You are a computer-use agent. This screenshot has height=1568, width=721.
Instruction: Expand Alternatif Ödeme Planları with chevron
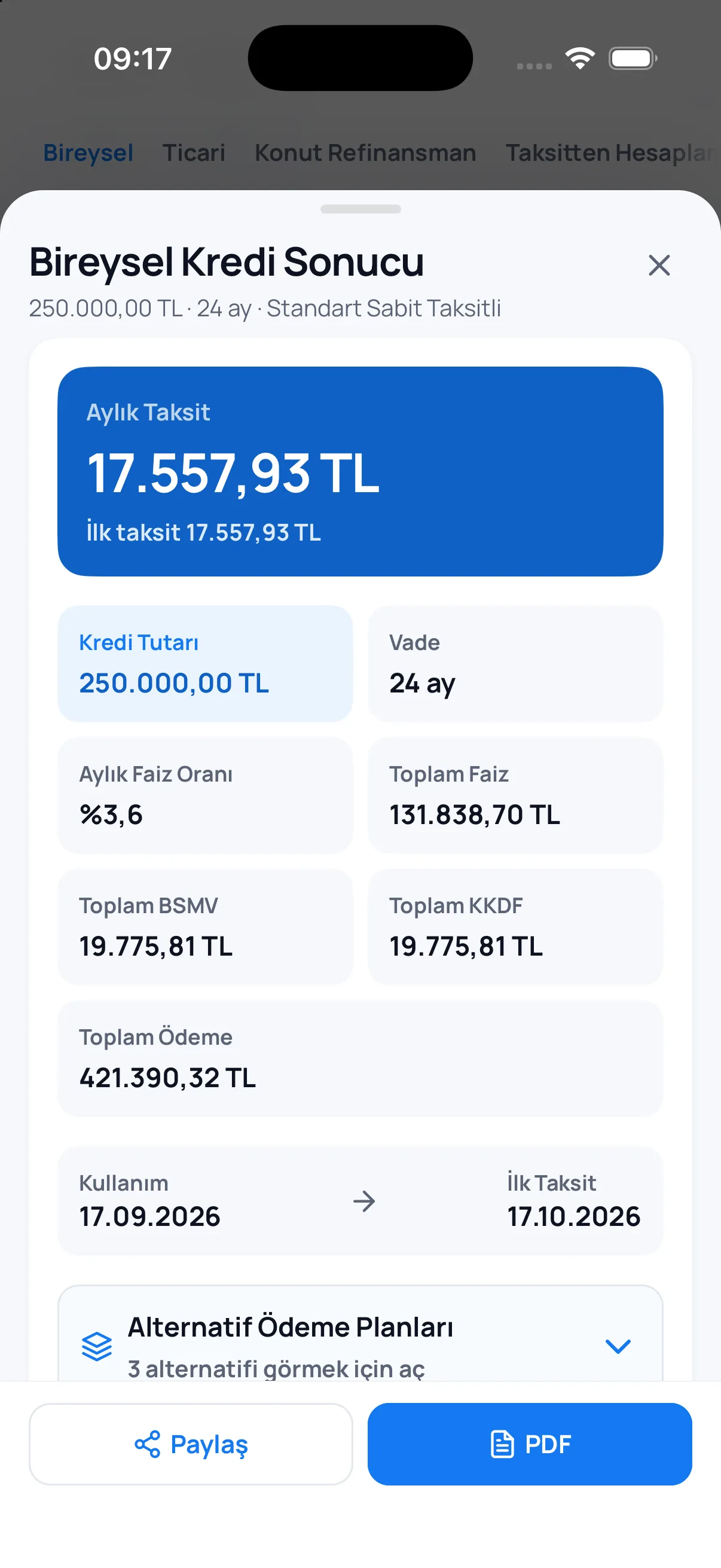coord(618,1347)
